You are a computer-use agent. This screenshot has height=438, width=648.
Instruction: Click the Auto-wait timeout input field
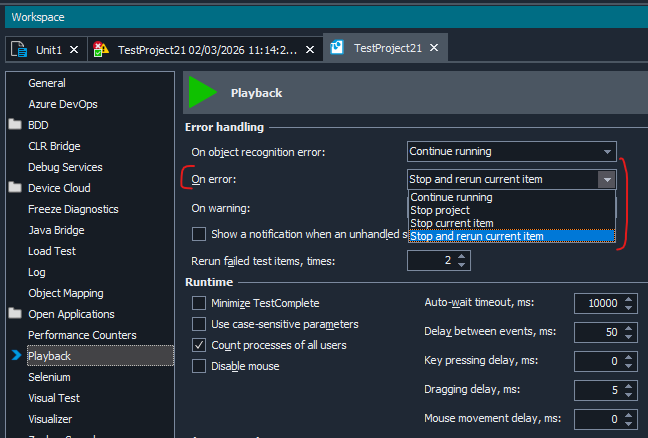pos(597,303)
